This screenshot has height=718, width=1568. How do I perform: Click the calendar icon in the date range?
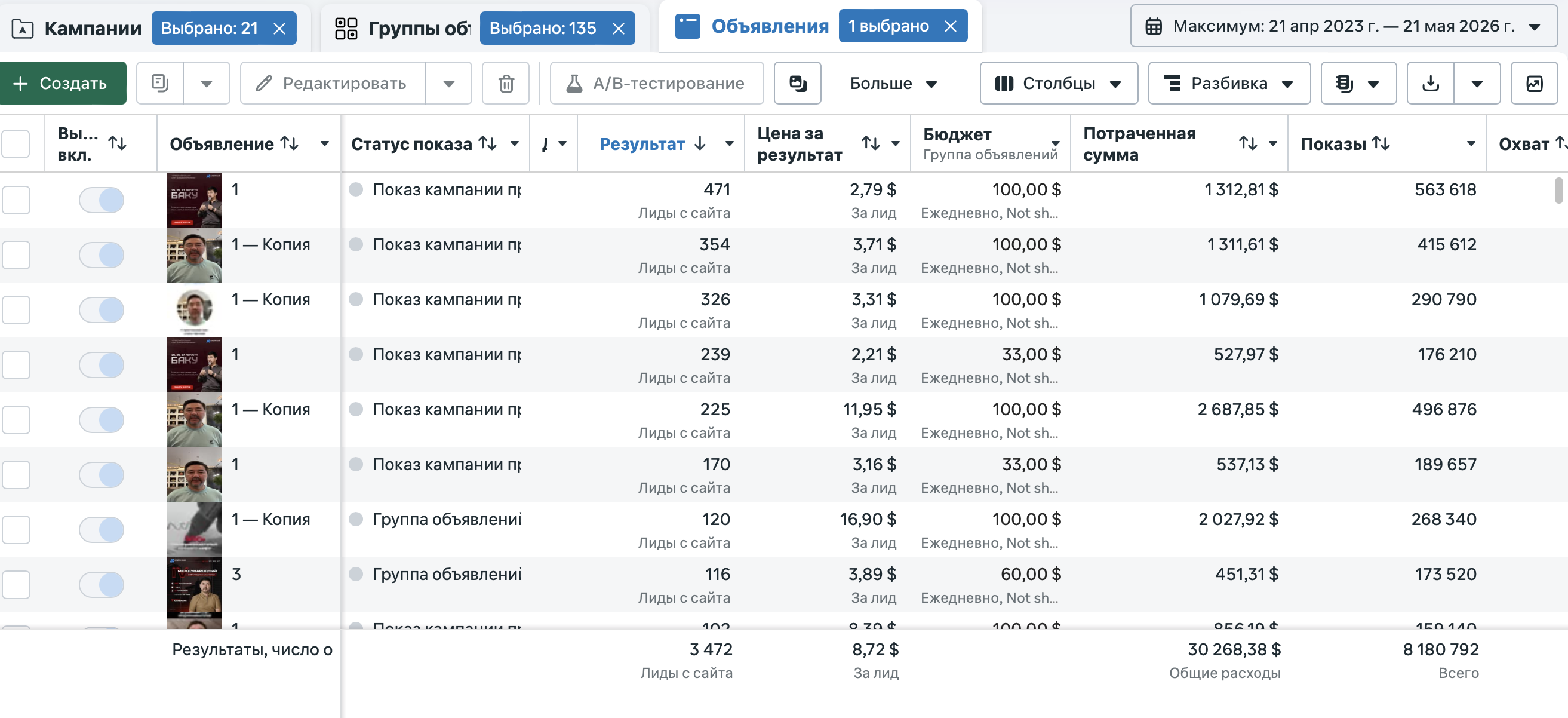1154,26
